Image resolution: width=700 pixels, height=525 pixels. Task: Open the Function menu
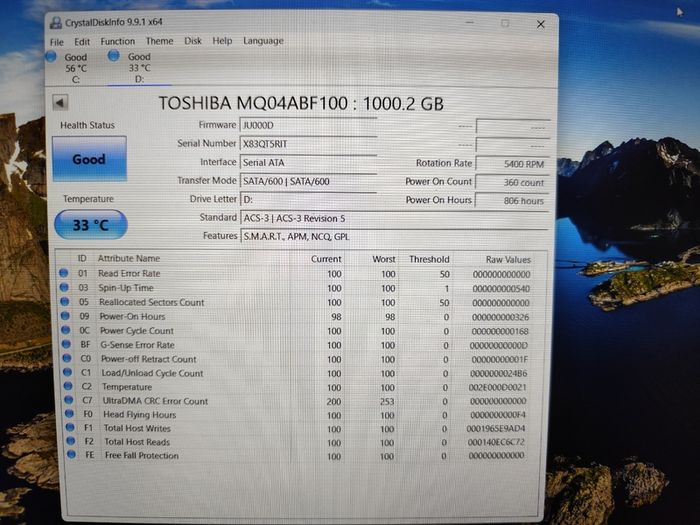[118, 41]
